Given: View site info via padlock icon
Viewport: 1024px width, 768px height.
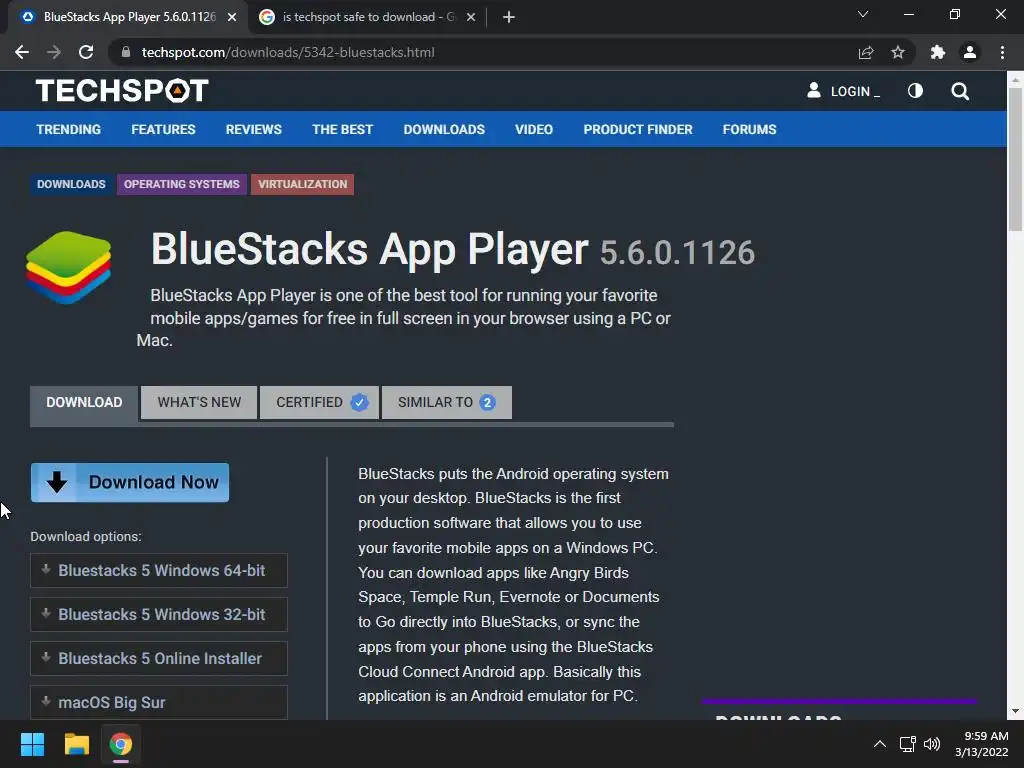Looking at the screenshot, I should 126,52.
